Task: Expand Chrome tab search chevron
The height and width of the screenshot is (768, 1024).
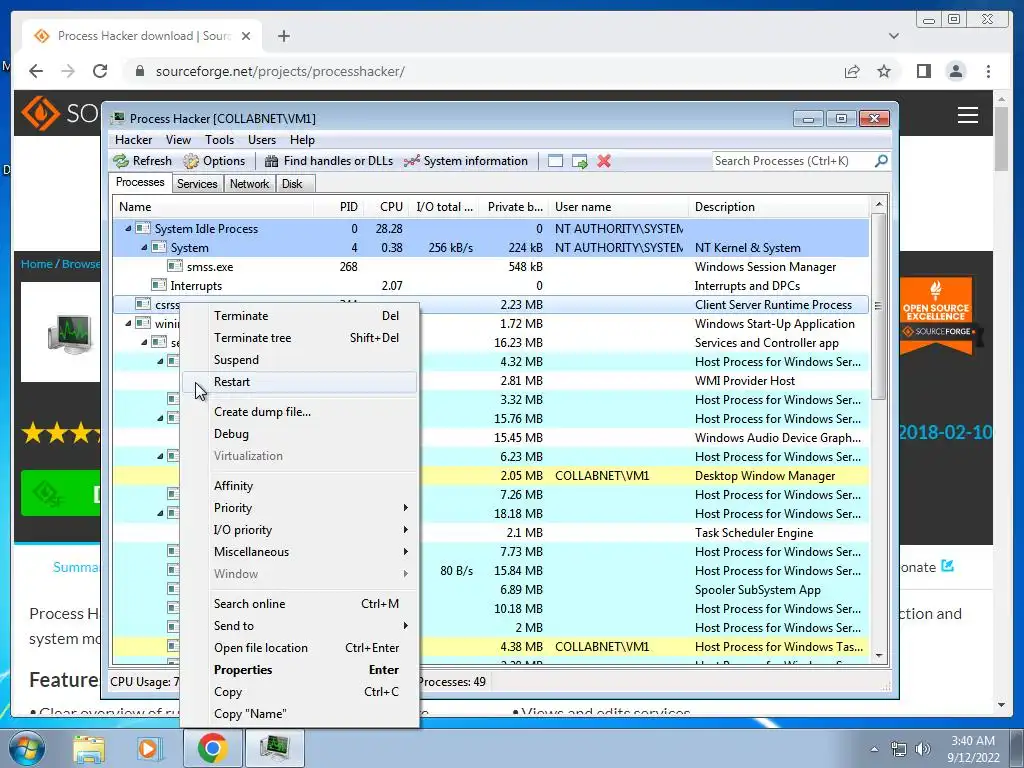Action: pos(893,36)
